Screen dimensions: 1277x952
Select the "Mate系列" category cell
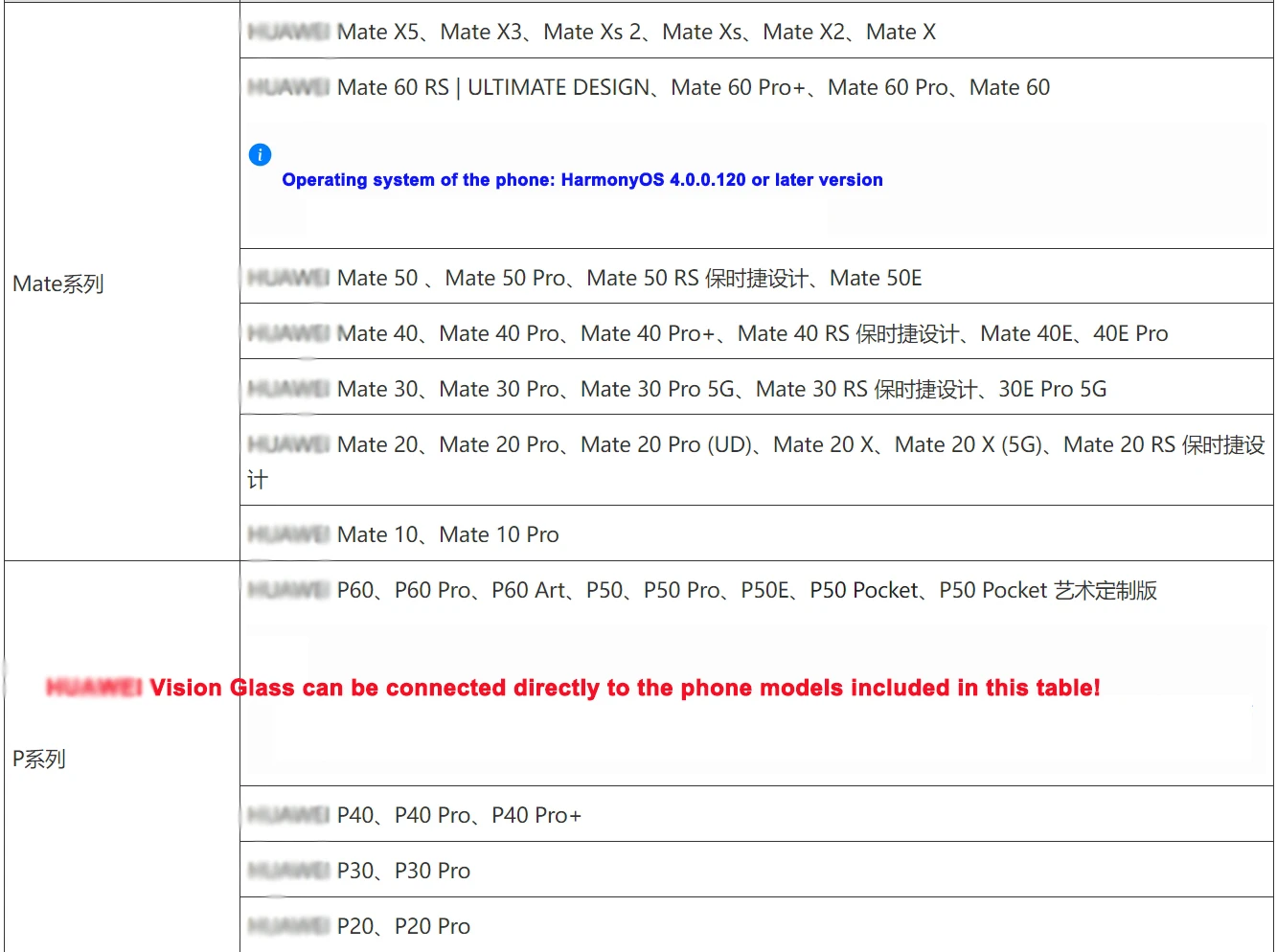(x=122, y=283)
